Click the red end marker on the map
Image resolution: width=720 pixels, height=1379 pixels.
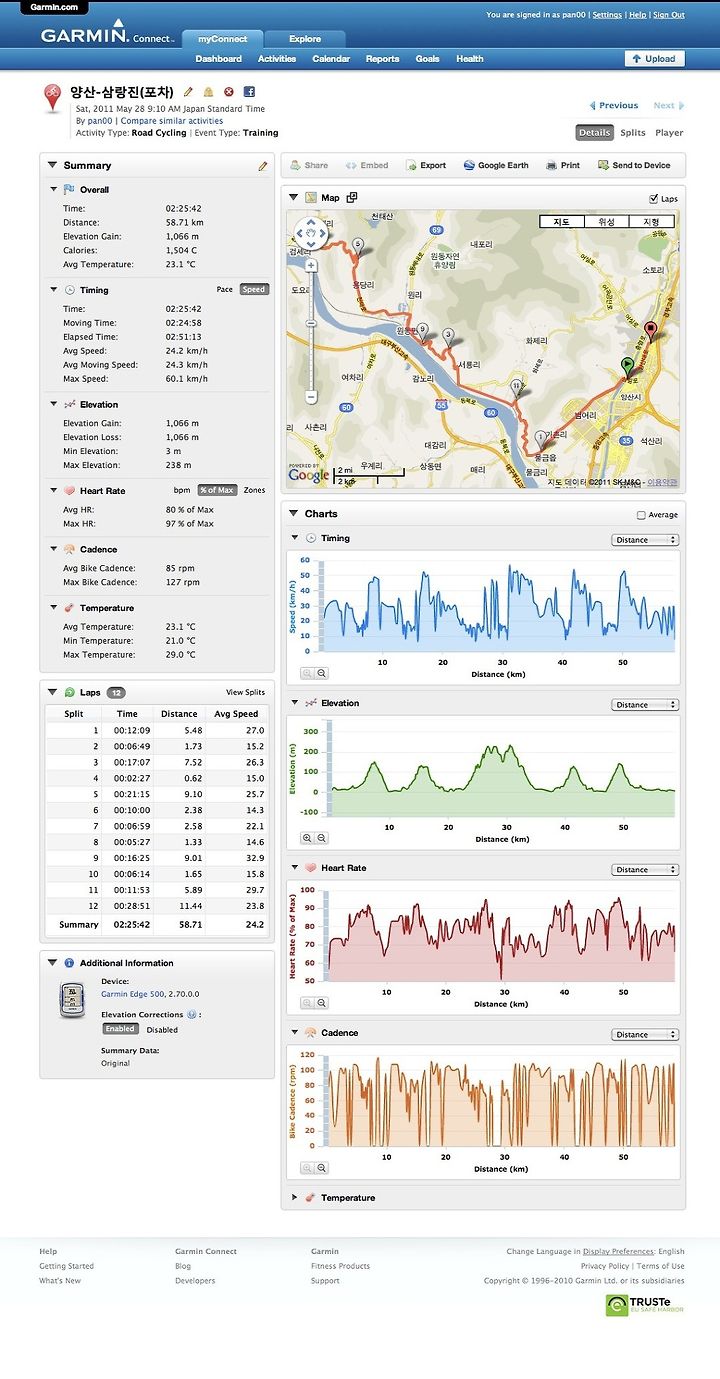650,330
